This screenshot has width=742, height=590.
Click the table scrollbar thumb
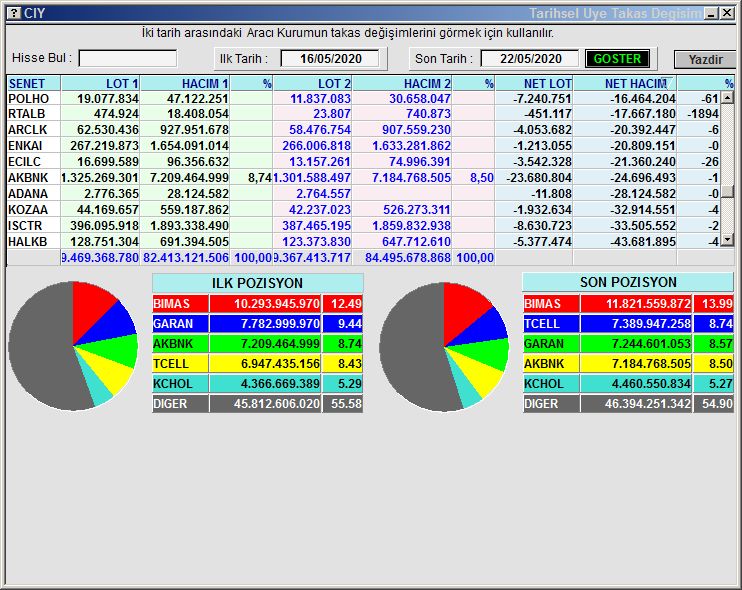727,192
